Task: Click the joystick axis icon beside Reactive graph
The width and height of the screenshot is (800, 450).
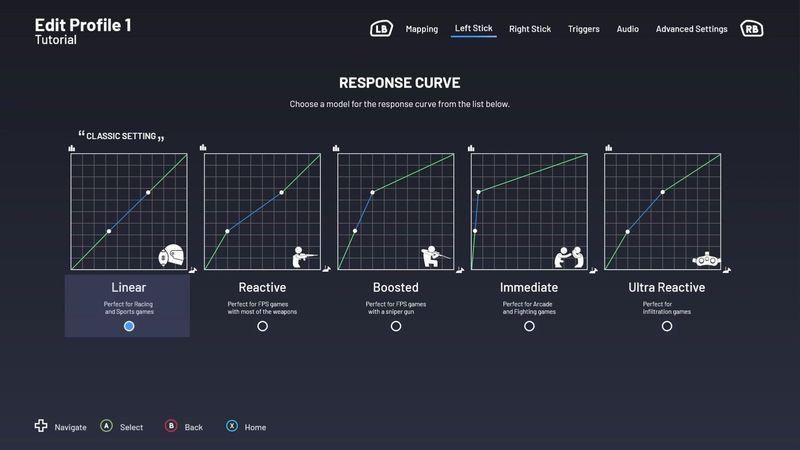Action: [x=327, y=269]
